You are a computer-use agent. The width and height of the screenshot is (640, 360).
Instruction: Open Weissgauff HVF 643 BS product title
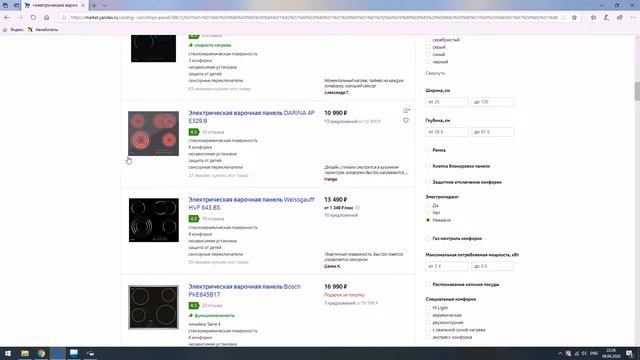pyautogui.click(x=251, y=204)
